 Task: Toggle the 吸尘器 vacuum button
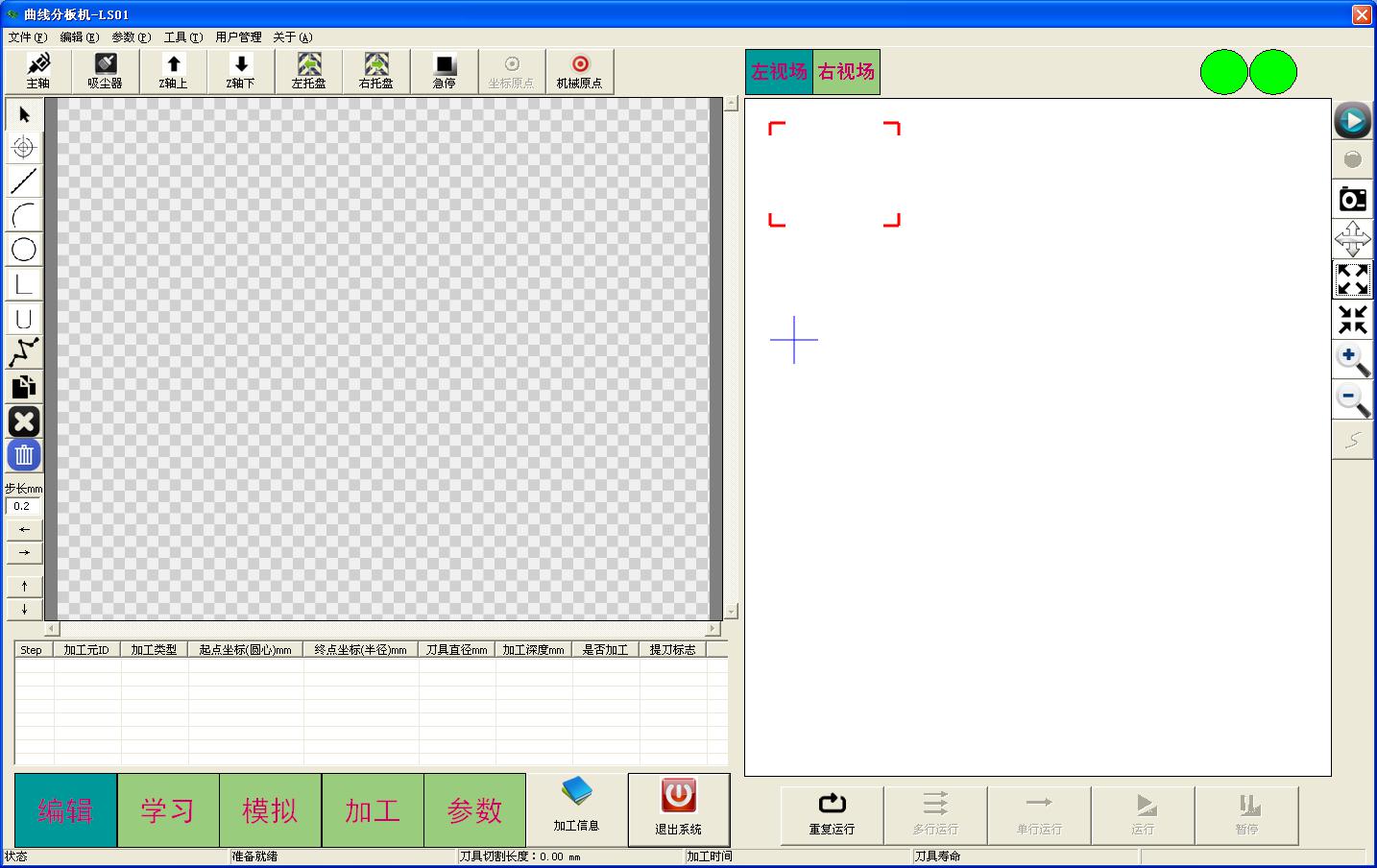pos(106,71)
